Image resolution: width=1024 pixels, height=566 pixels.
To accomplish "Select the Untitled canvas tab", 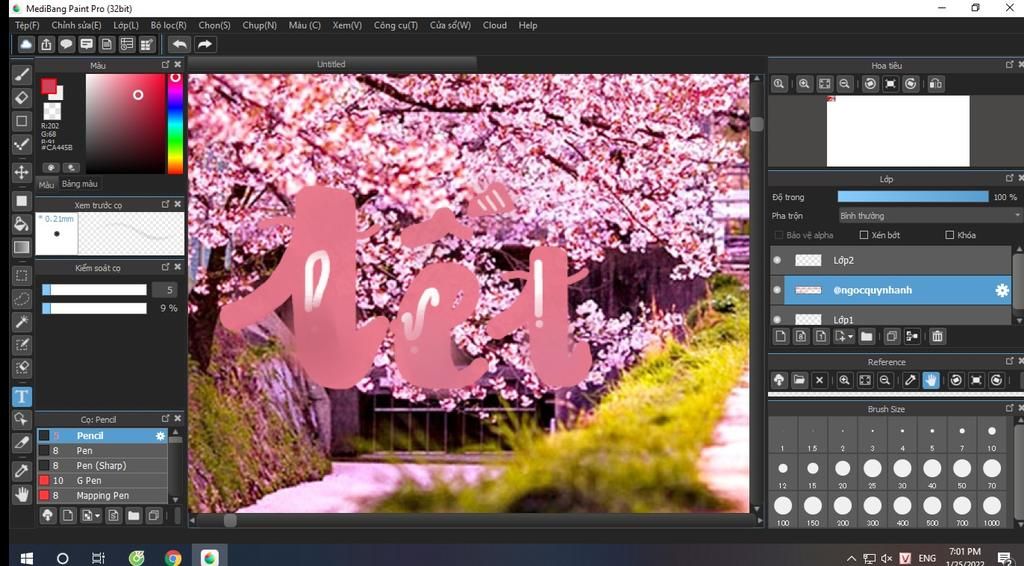I will [332, 64].
